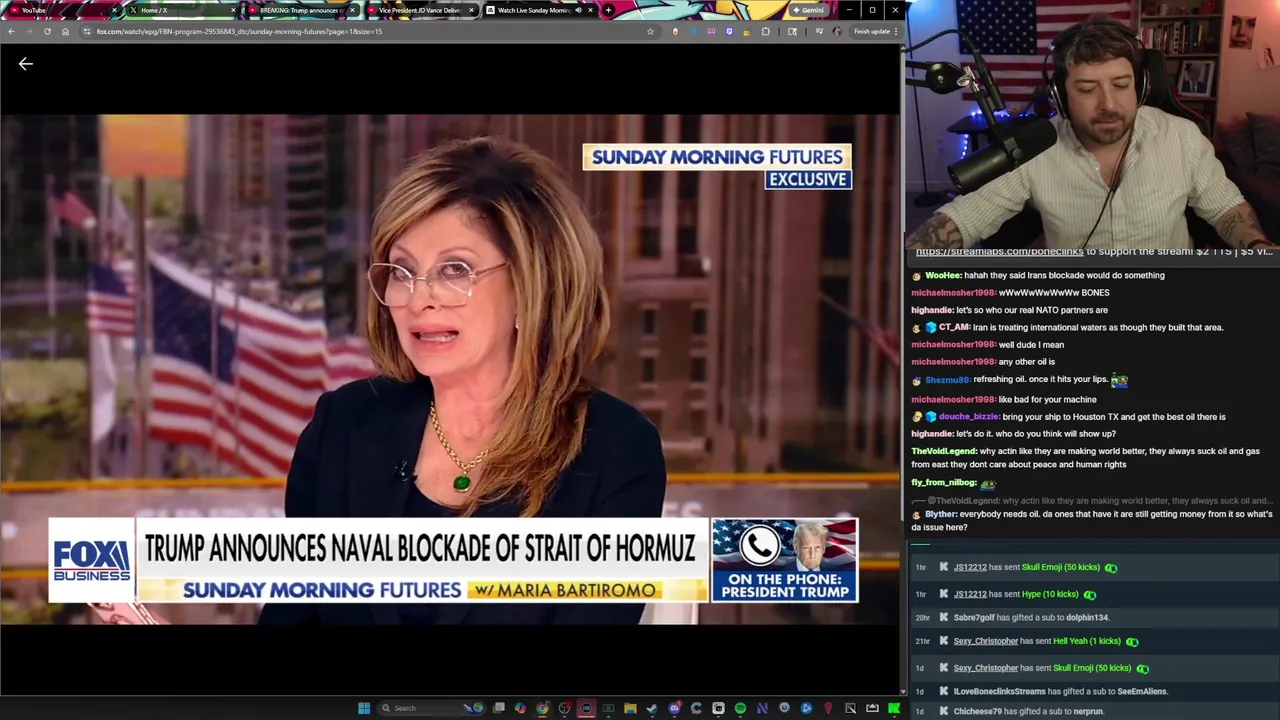
Task: Close the Vice President JD Vance tab
Action: [x=472, y=10]
